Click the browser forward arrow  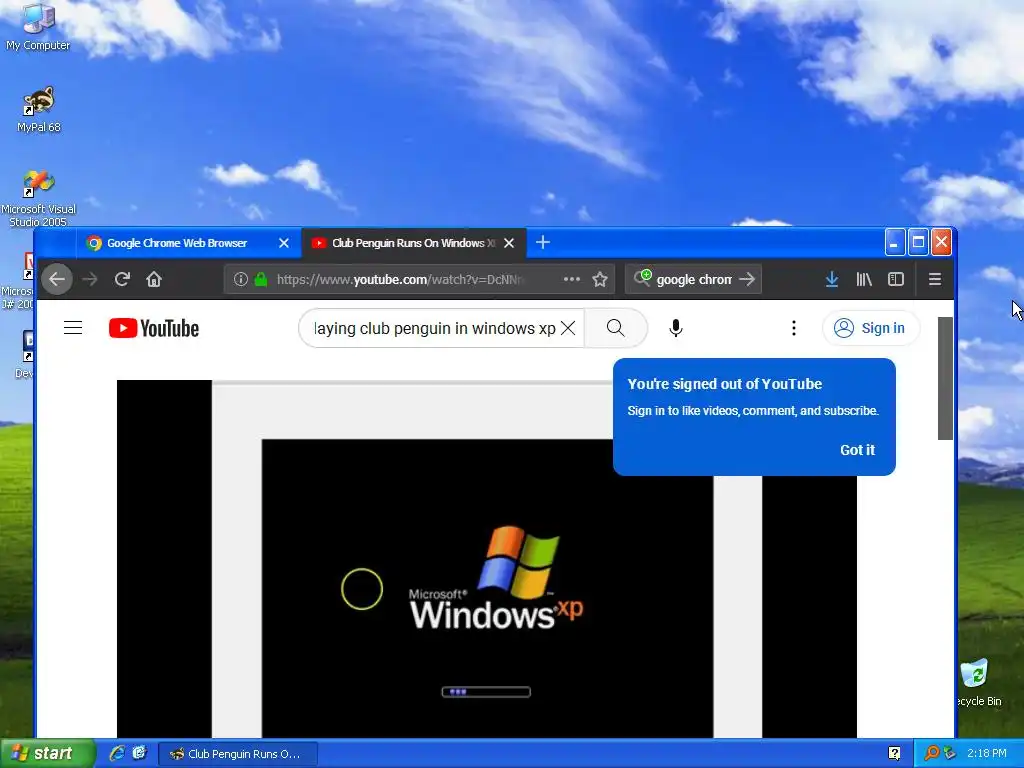[89, 280]
